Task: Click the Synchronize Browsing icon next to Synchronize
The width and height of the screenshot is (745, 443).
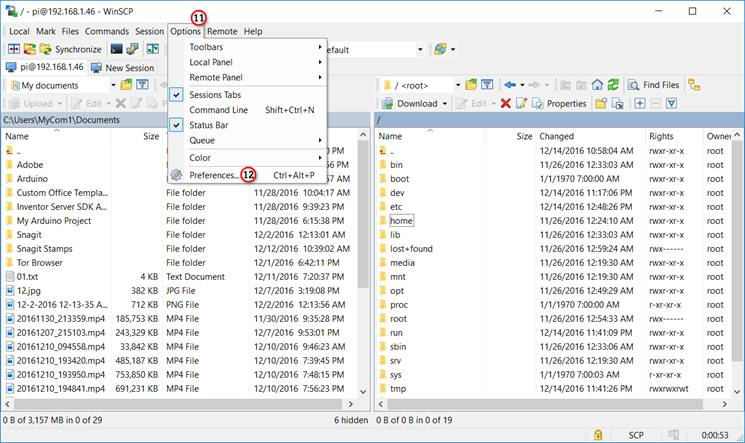Action: [x=29, y=49]
